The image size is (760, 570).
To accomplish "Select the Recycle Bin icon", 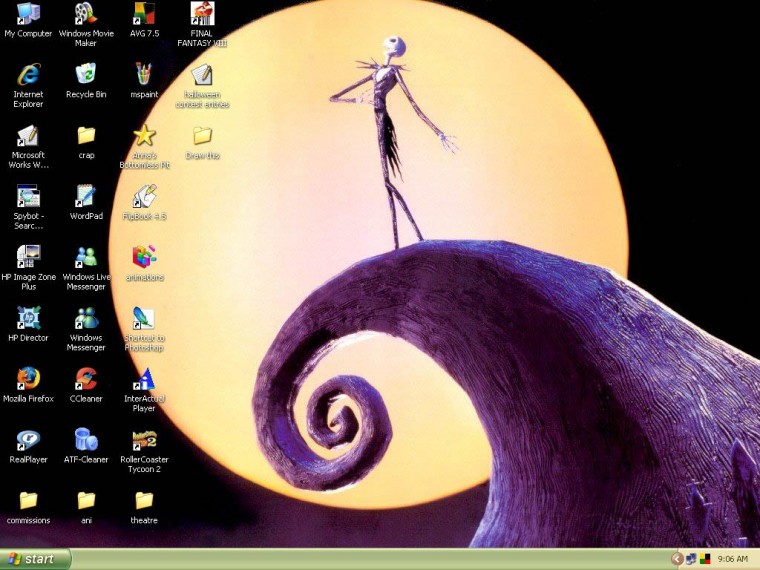I will point(86,75).
